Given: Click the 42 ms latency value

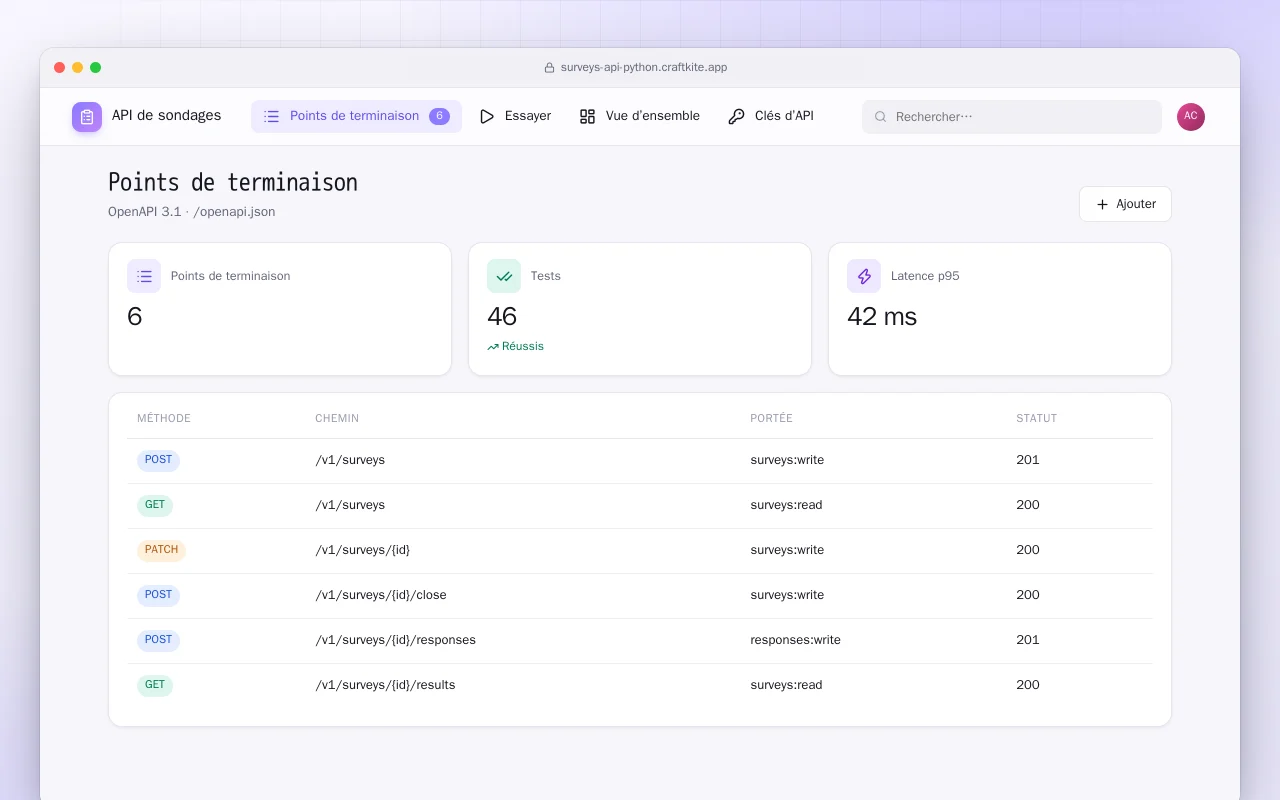Looking at the screenshot, I should (x=882, y=317).
